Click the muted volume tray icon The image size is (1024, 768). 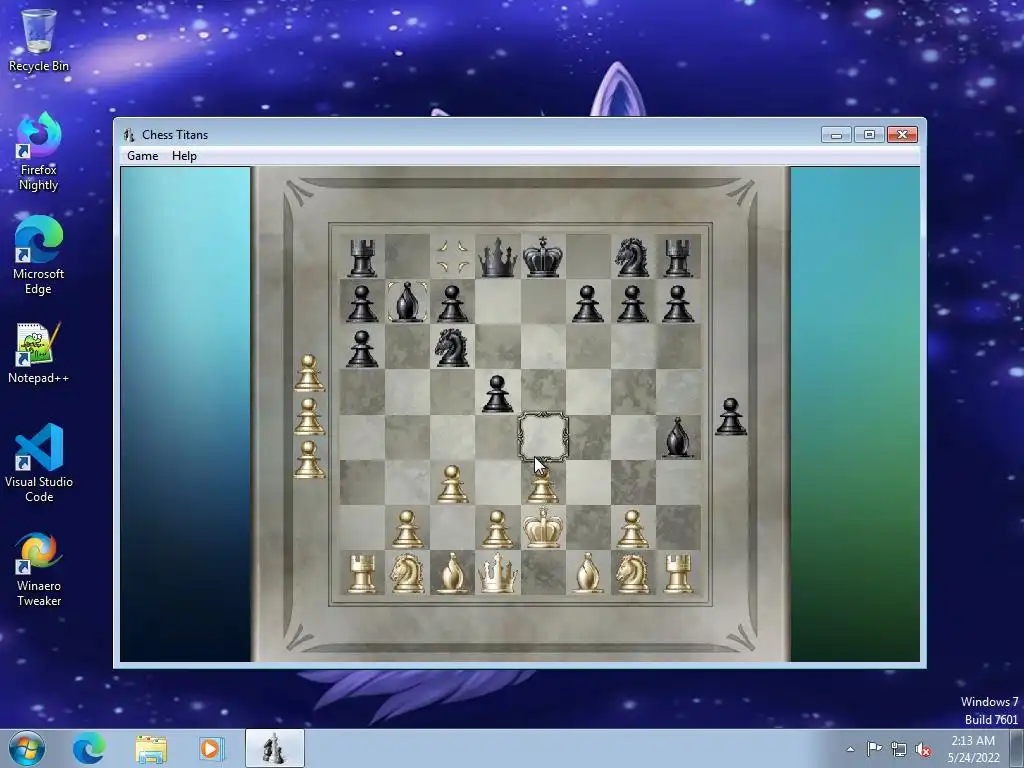pyautogui.click(x=923, y=749)
